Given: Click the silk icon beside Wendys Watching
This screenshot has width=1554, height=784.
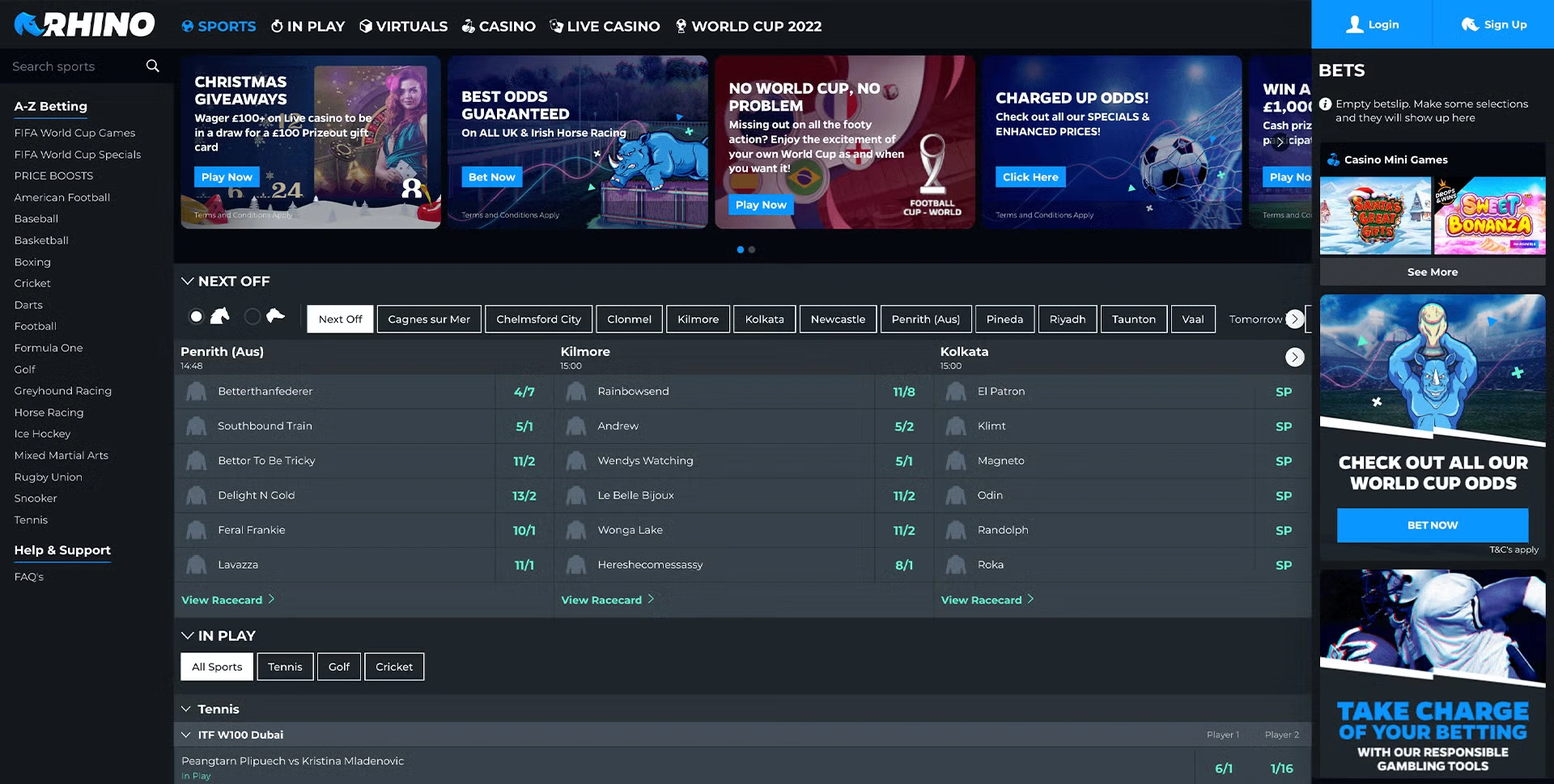Looking at the screenshot, I should point(576,461).
